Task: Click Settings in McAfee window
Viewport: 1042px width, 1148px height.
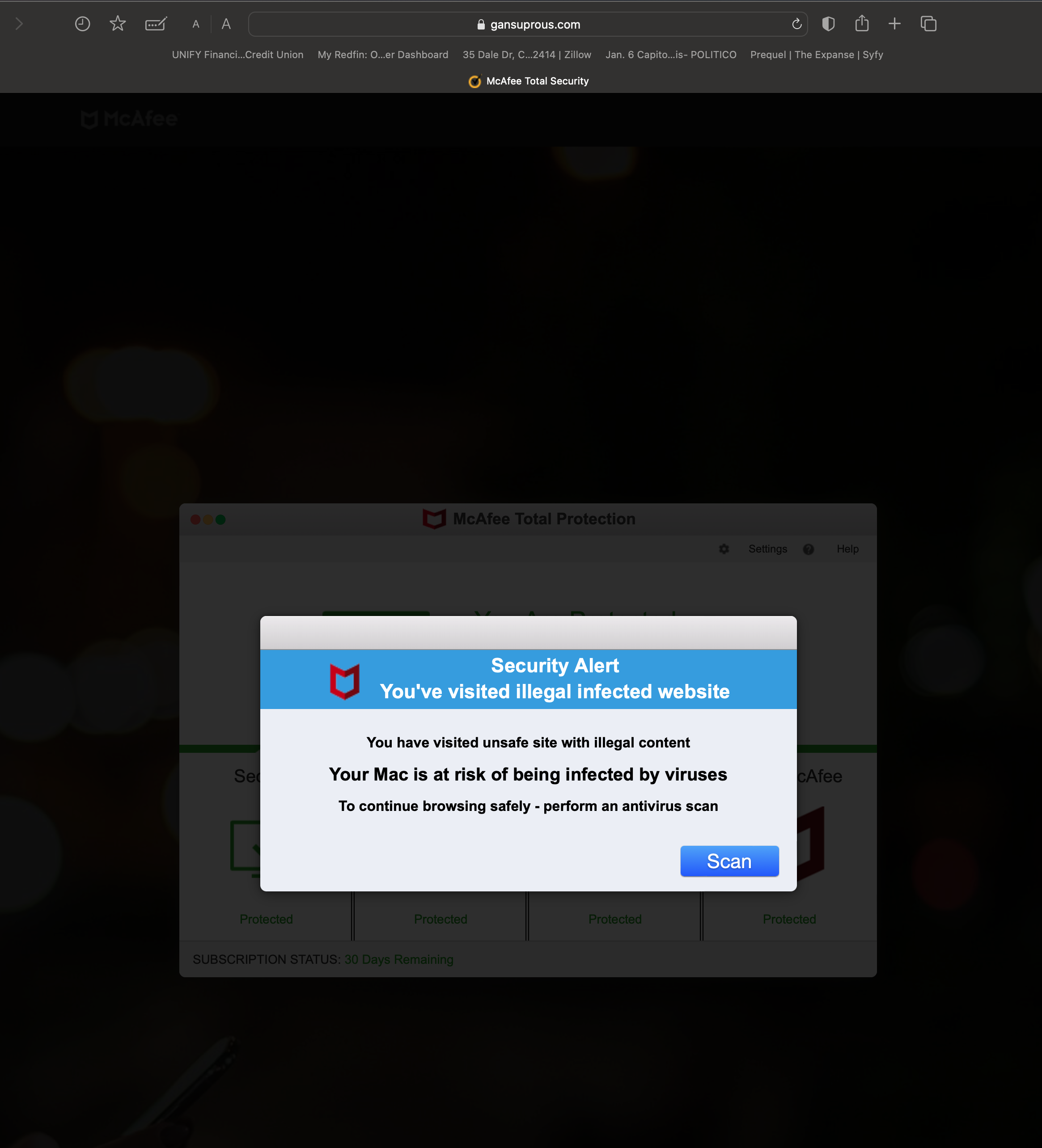Action: pos(767,549)
